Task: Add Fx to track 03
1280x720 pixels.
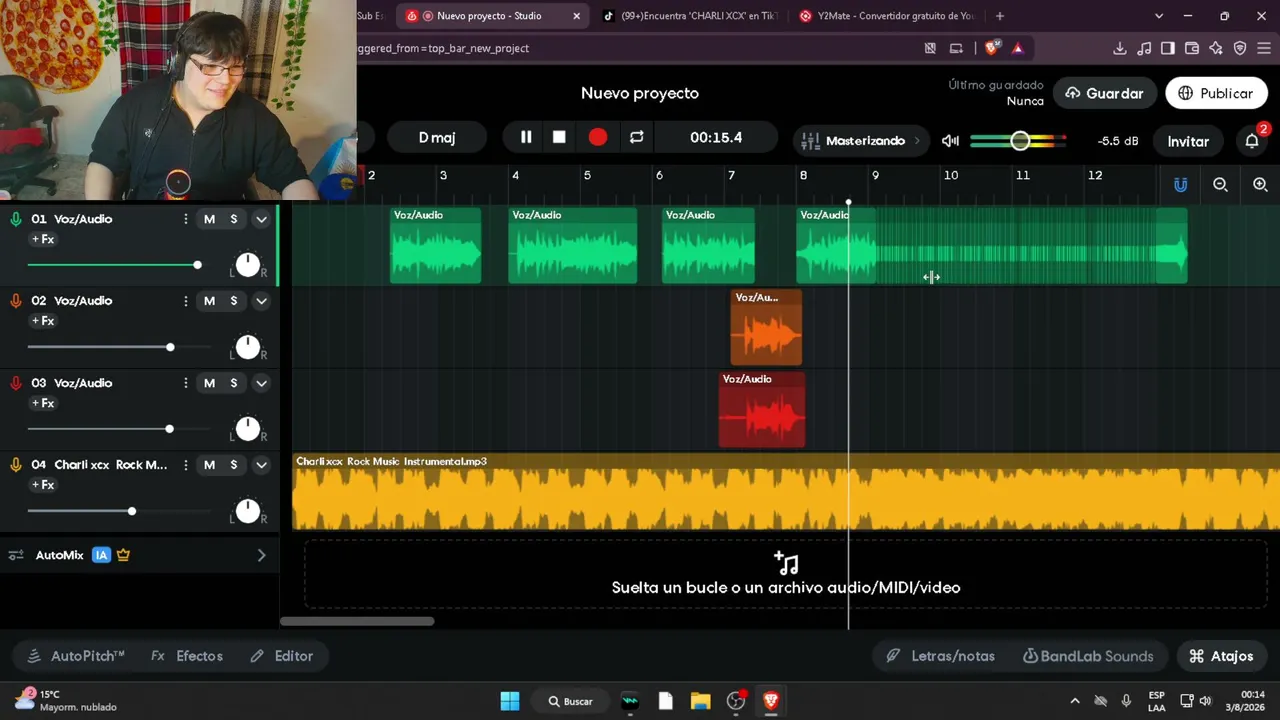Action: coord(42,403)
